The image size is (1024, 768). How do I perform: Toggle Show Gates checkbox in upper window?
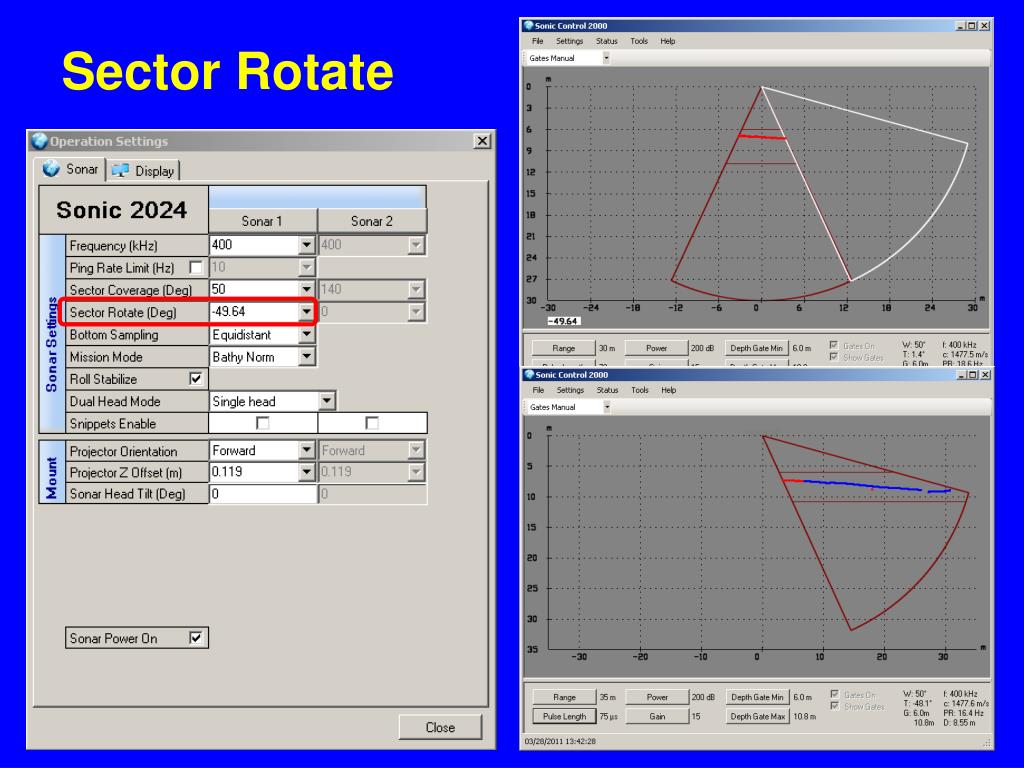(833, 357)
